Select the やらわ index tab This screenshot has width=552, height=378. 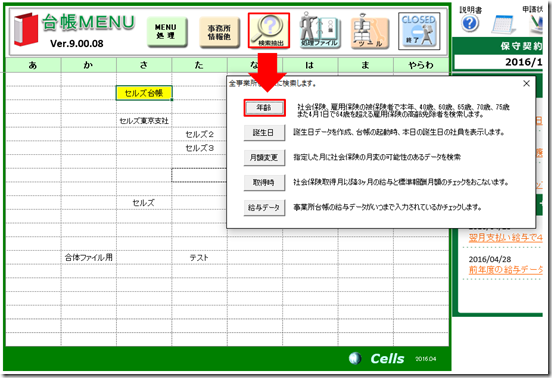click(421, 65)
